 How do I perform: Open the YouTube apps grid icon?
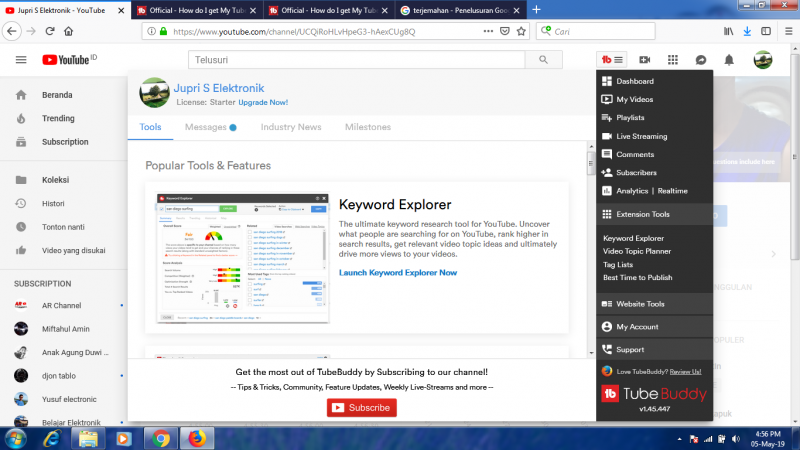672,60
